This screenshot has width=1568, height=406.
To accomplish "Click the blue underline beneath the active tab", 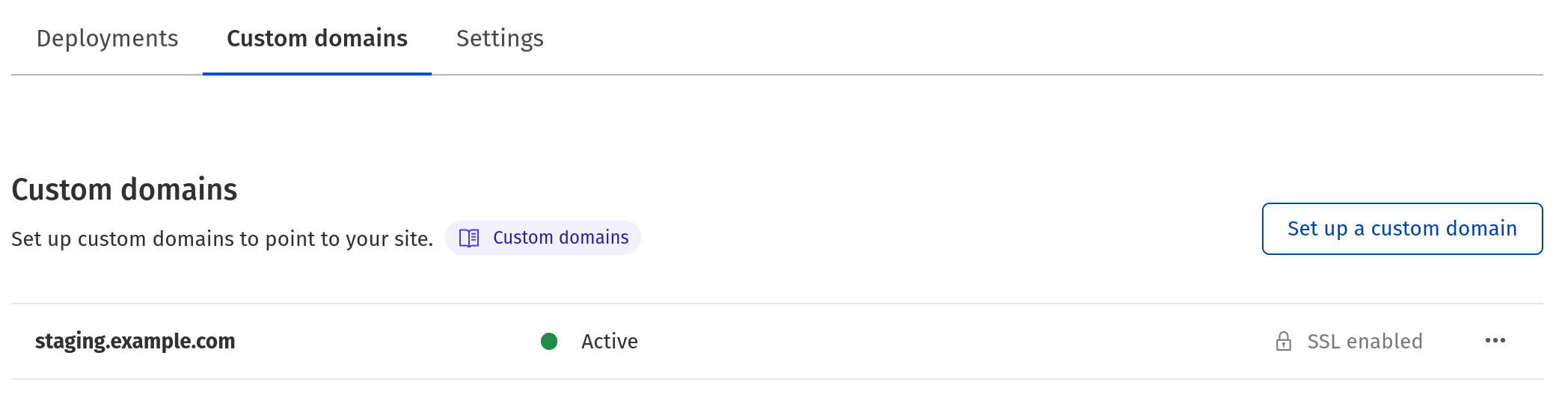I will click(317, 74).
